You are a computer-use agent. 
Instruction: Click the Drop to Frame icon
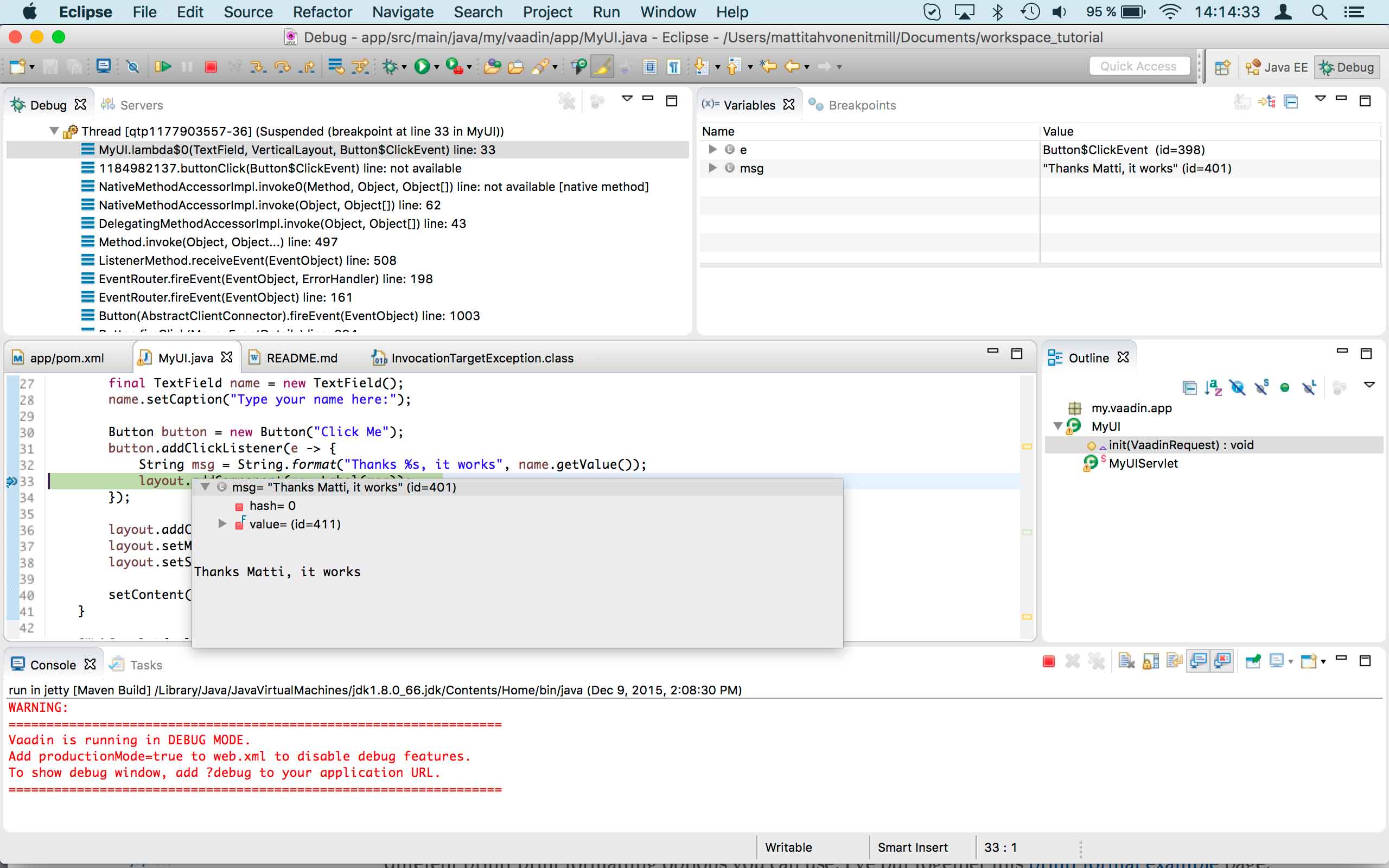pos(336,67)
